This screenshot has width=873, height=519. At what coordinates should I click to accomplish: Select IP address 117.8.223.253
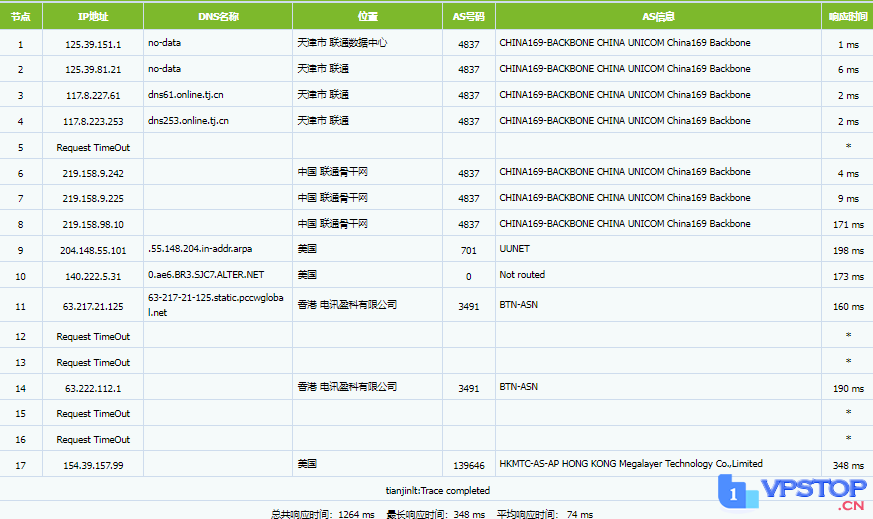coord(93,121)
